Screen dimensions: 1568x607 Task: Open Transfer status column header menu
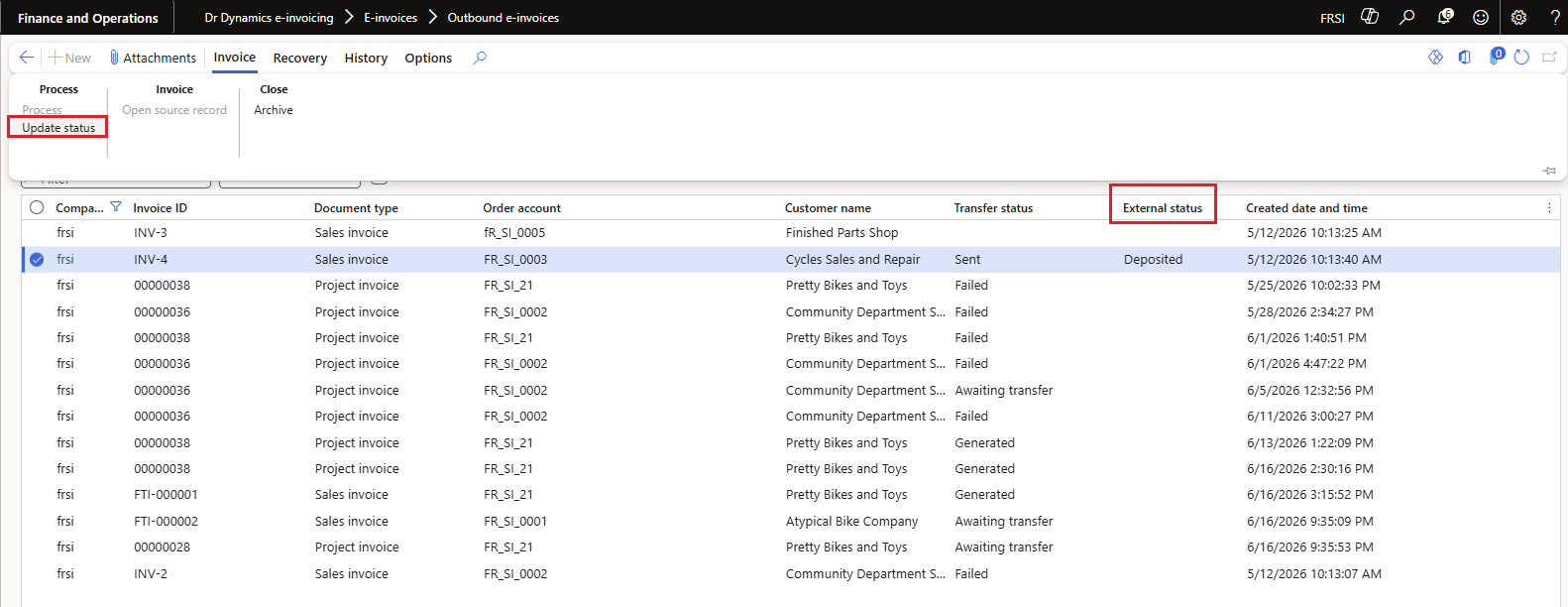tap(993, 207)
